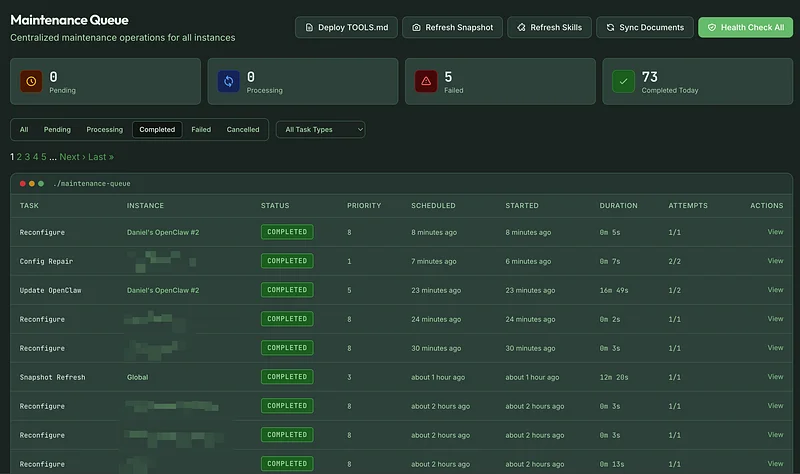Image resolution: width=800 pixels, height=474 pixels.
Task: Click the 5 Failed stat card
Action: 500,81
